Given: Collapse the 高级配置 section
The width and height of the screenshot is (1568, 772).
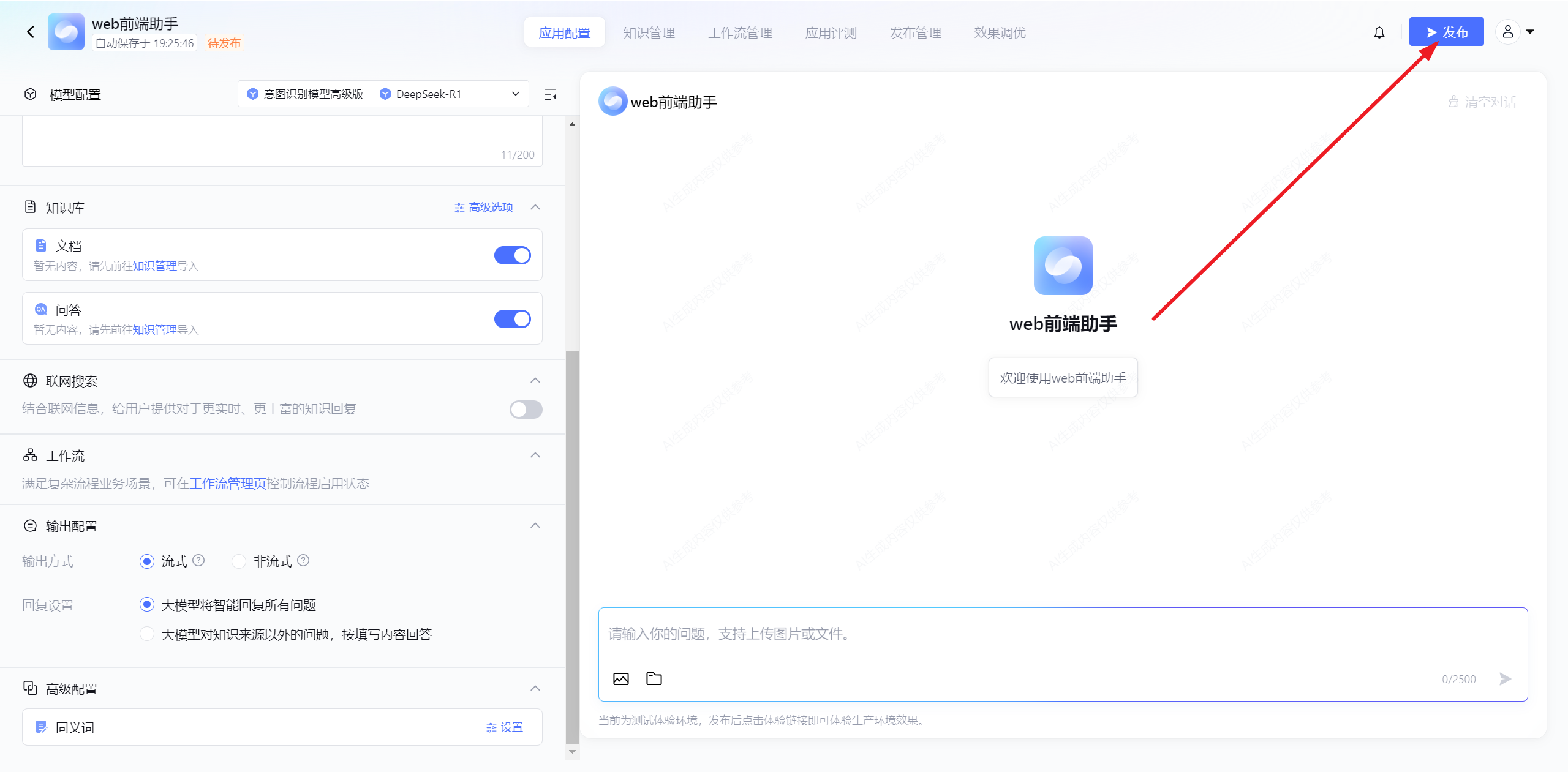Looking at the screenshot, I should point(535,688).
